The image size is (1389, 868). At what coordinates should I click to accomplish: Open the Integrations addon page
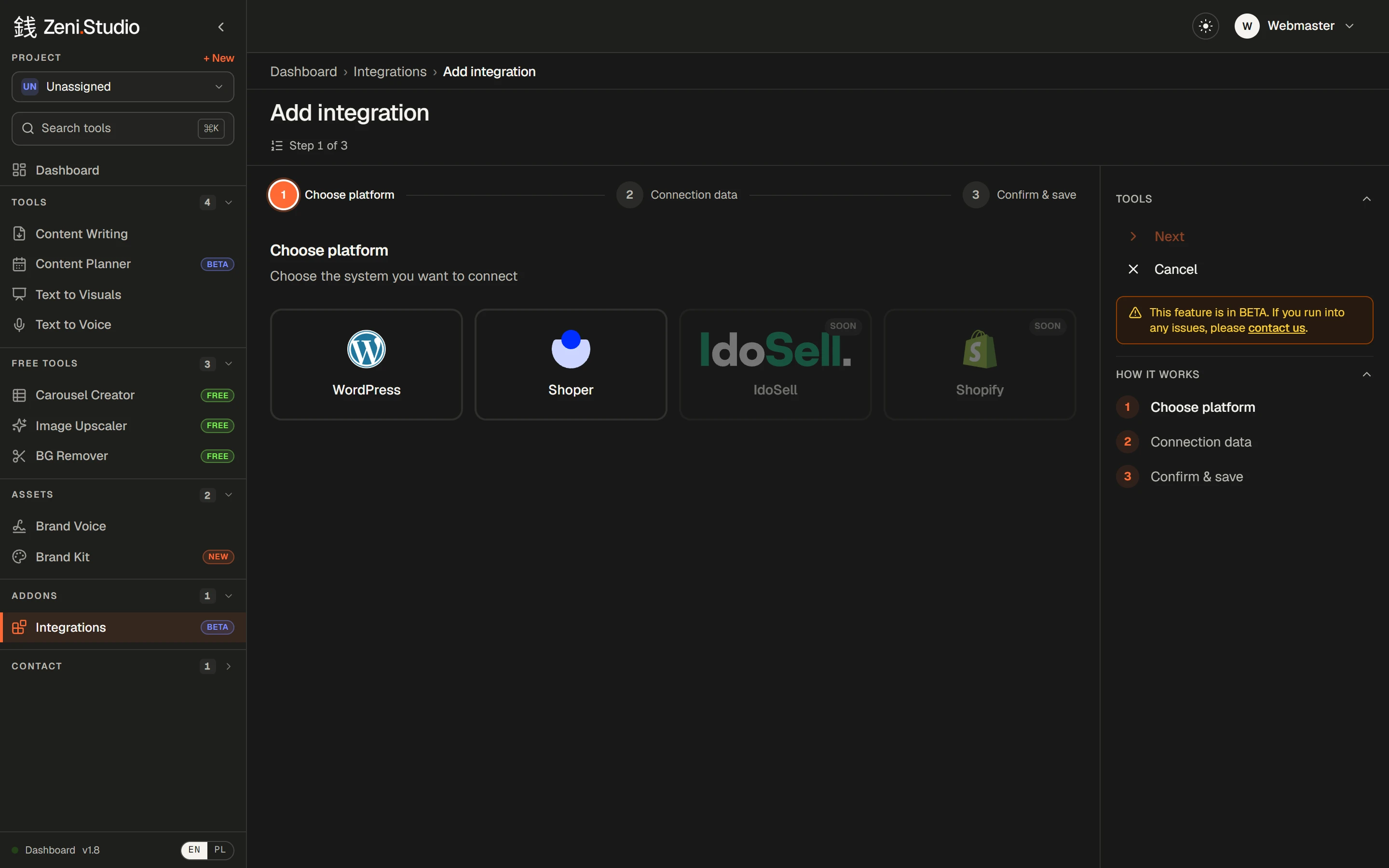pos(123,627)
